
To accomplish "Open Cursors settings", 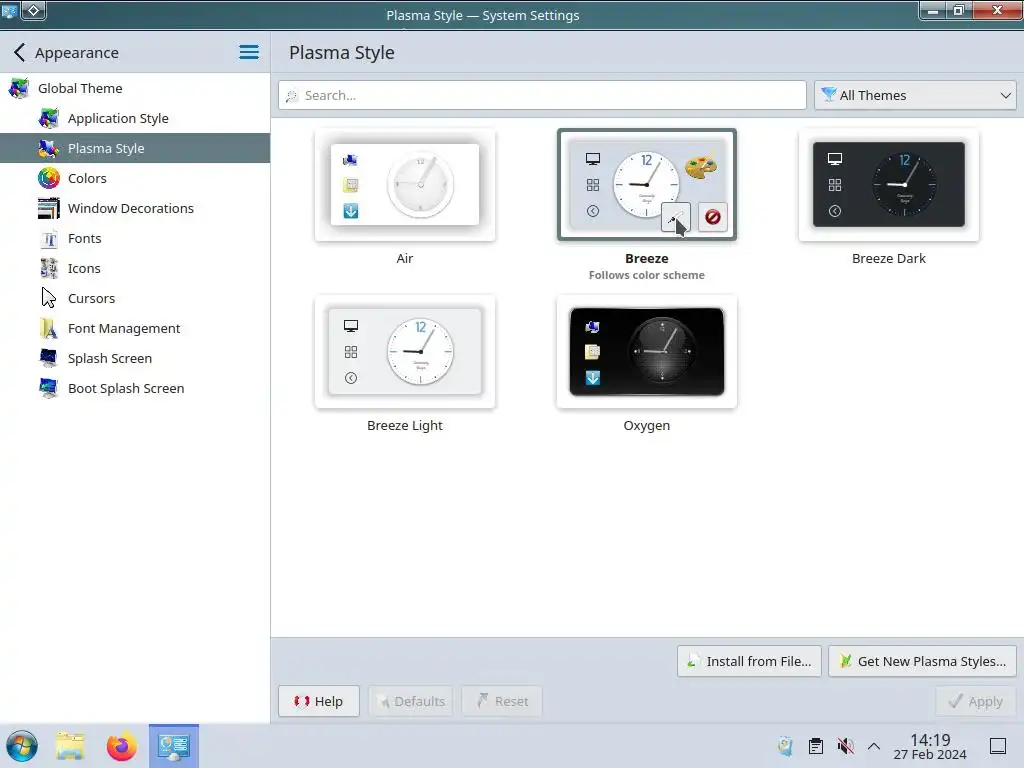I will coord(135,298).
